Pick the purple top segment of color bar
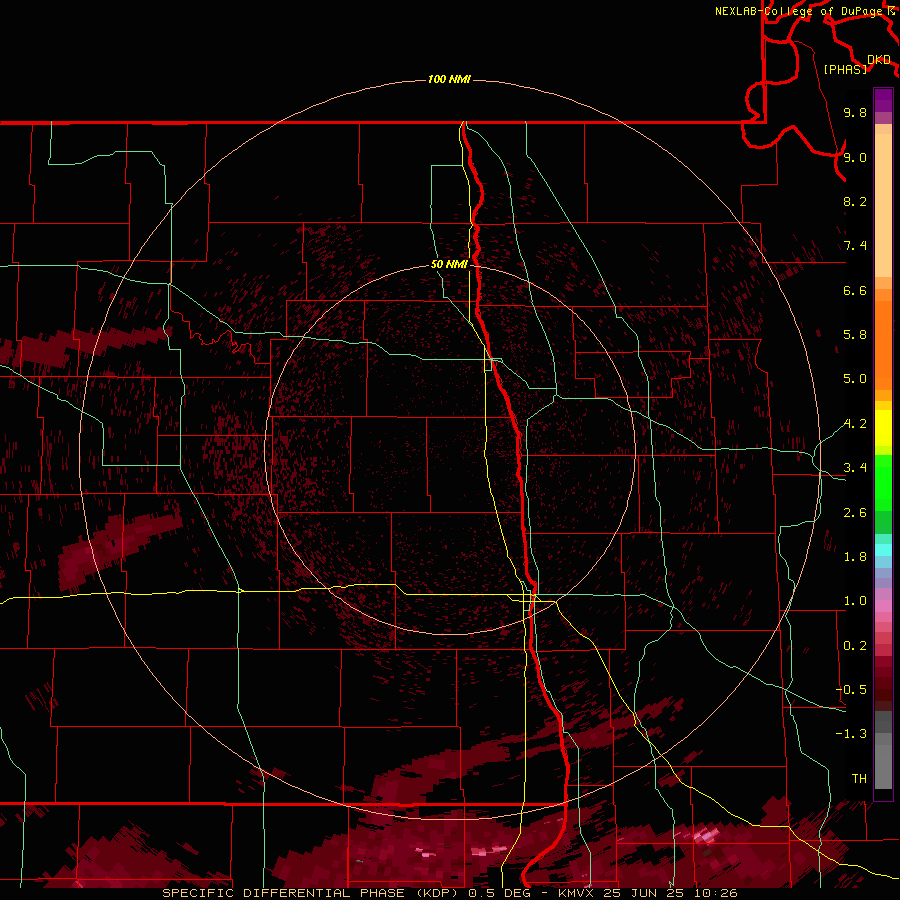This screenshot has width=900, height=900. point(883,100)
